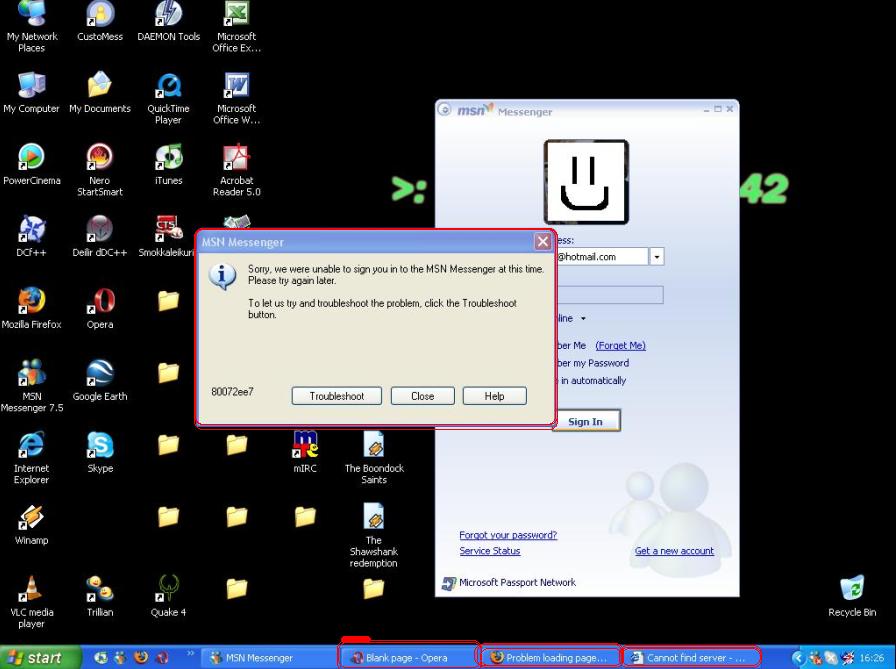The width and height of the screenshot is (896, 669).
Task: Open the Windows start menu
Action: click(40, 658)
